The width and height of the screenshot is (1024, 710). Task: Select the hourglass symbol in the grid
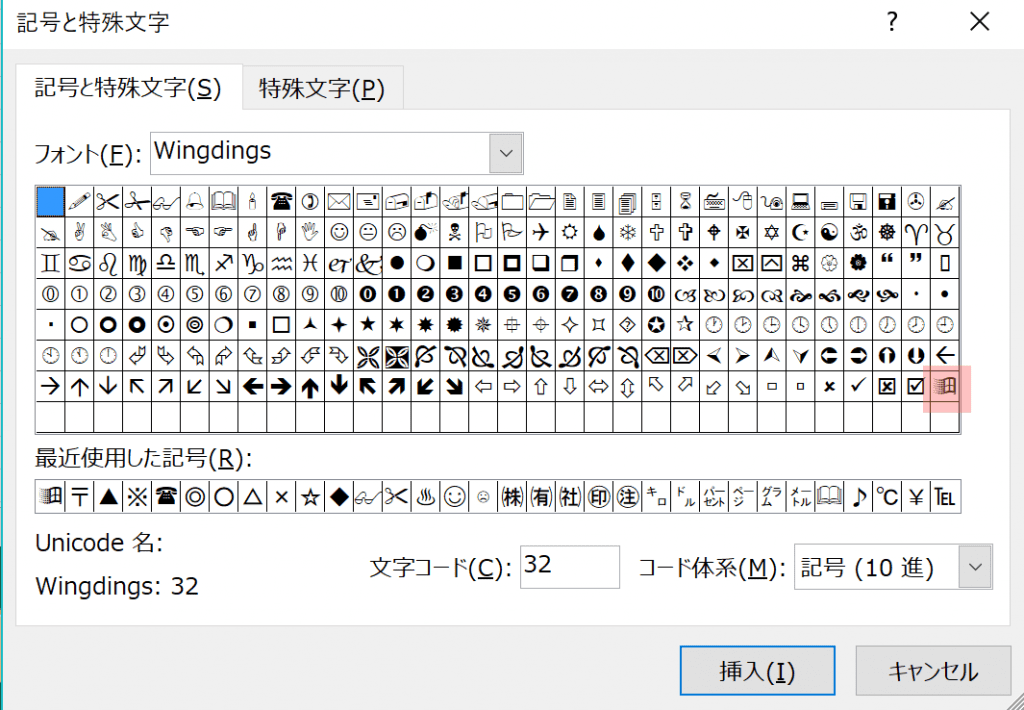[685, 201]
